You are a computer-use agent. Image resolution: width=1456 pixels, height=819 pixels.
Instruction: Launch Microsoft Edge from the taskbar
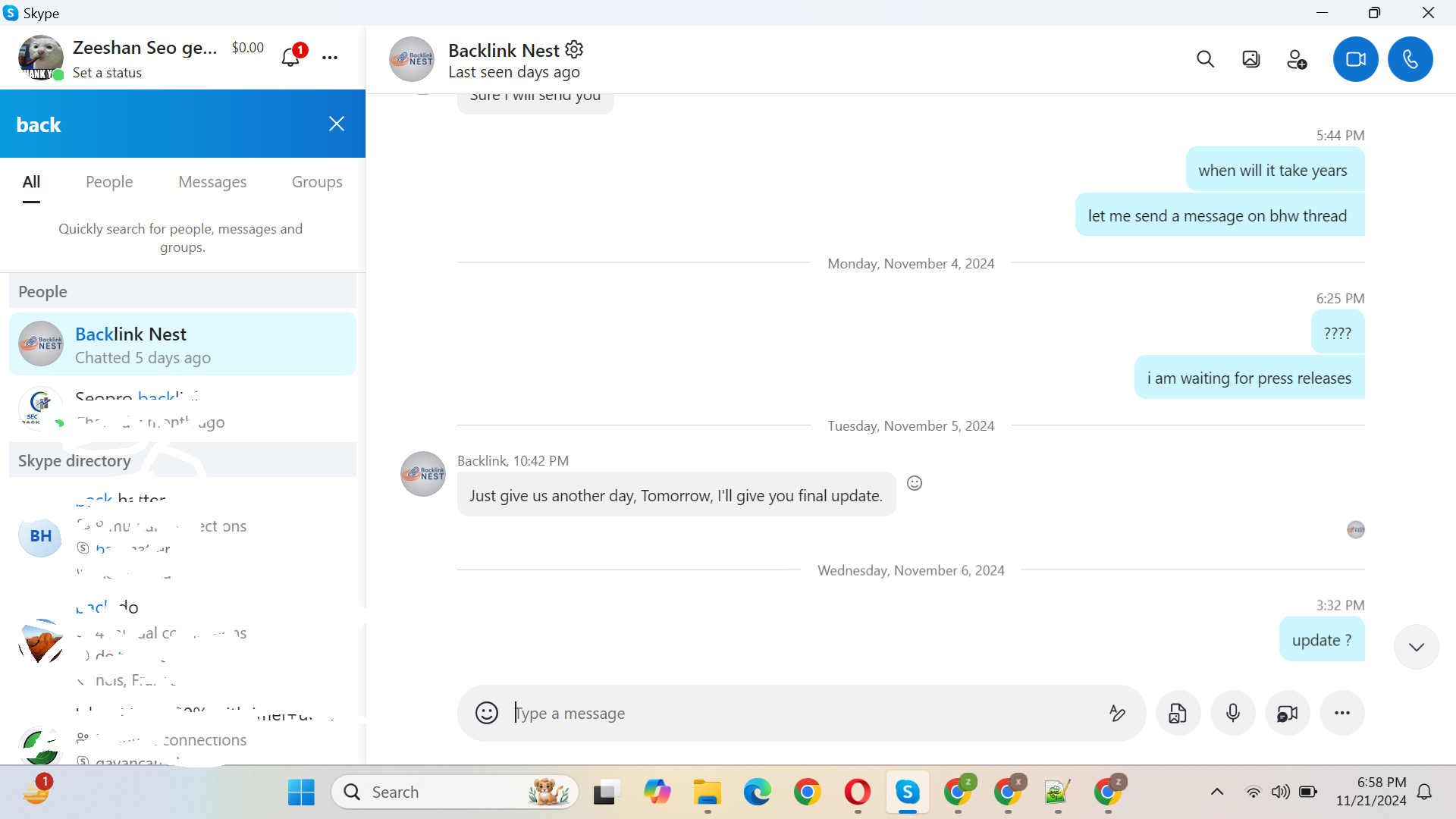[757, 792]
